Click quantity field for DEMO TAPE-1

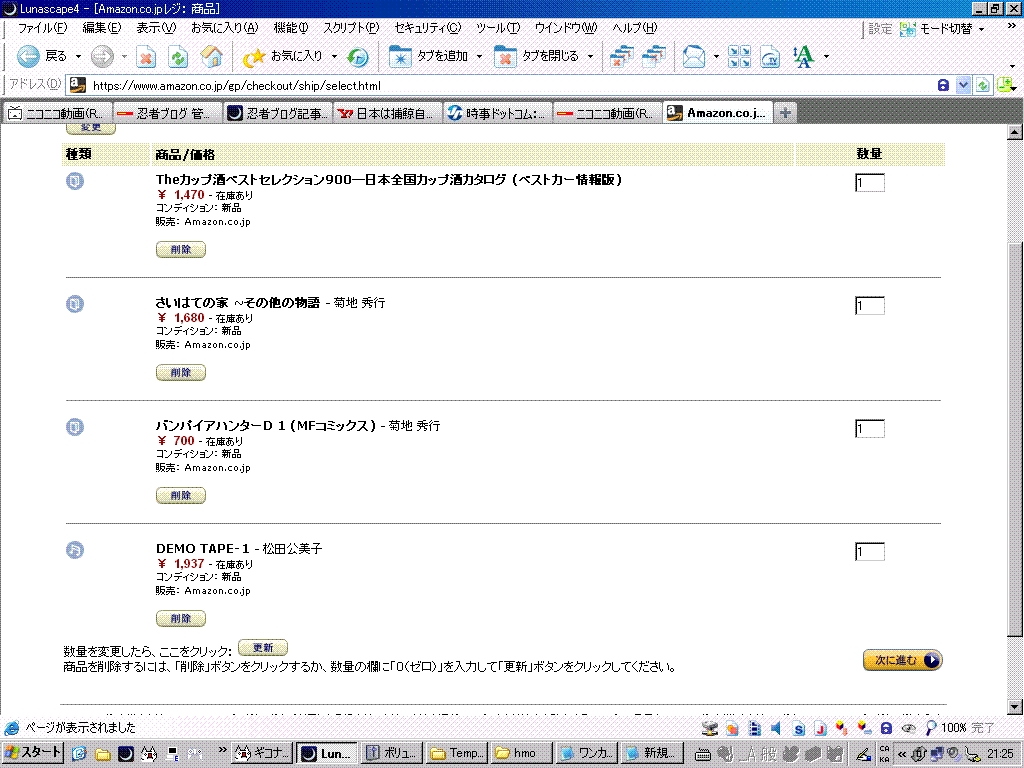click(870, 552)
